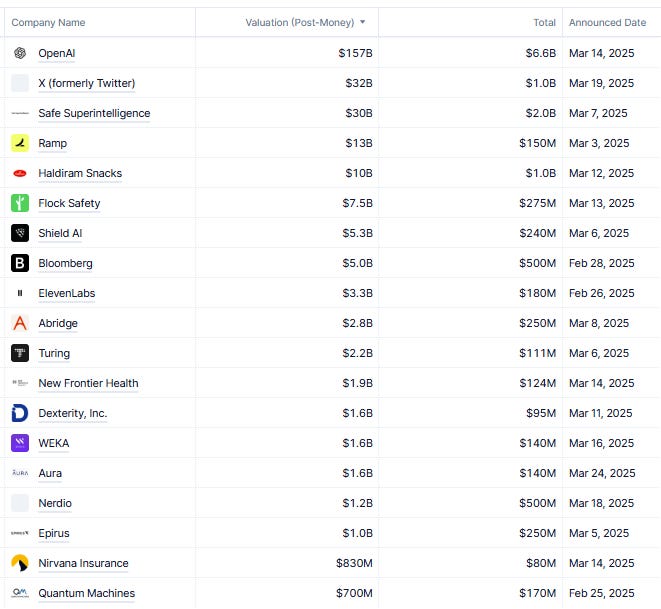Open the Nerdio company link
The image size is (661, 609).
click(x=55, y=503)
